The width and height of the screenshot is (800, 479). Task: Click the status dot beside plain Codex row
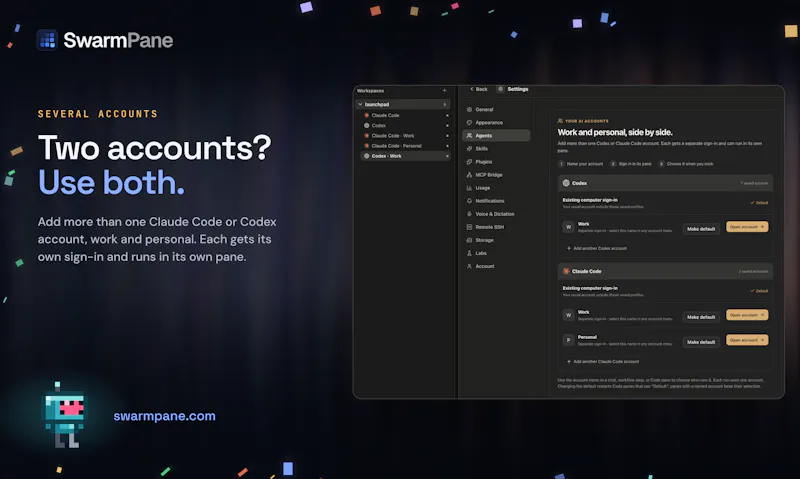click(447, 125)
